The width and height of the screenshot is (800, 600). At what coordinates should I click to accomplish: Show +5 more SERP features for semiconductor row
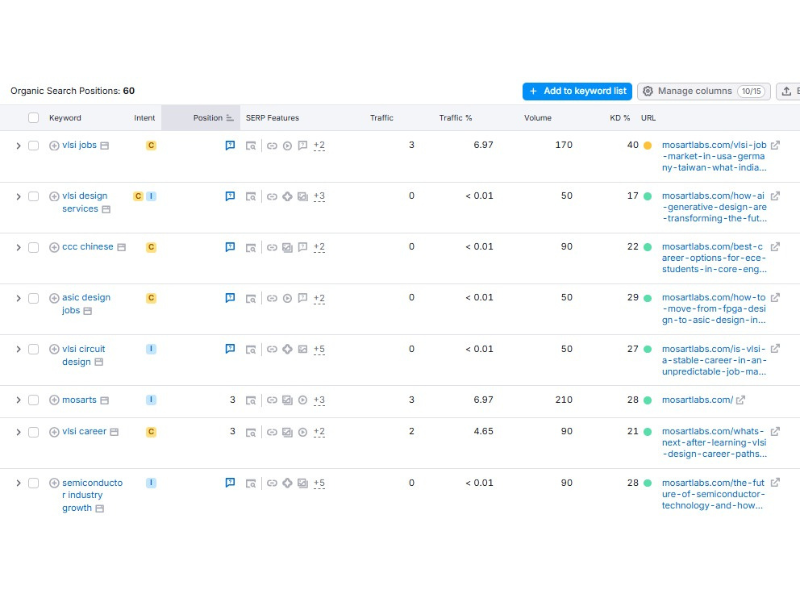point(319,483)
